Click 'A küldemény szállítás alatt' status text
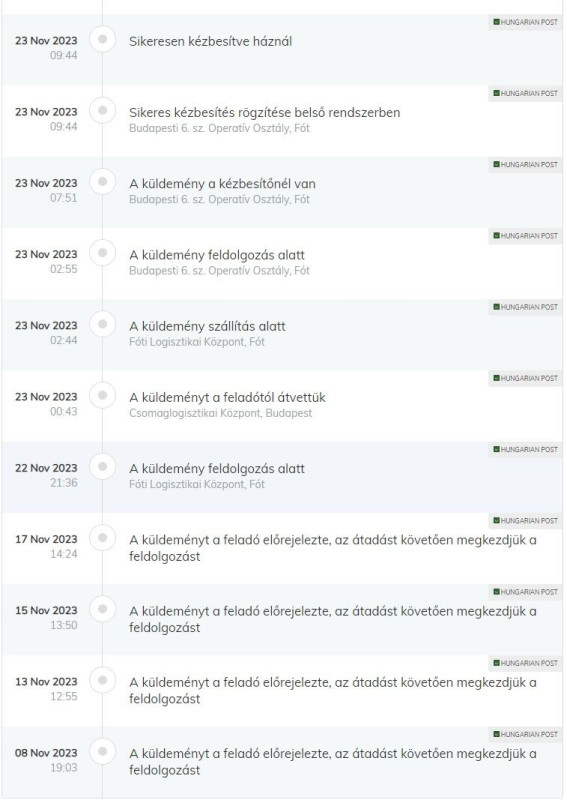This screenshot has width=567, height=800. click(207, 327)
